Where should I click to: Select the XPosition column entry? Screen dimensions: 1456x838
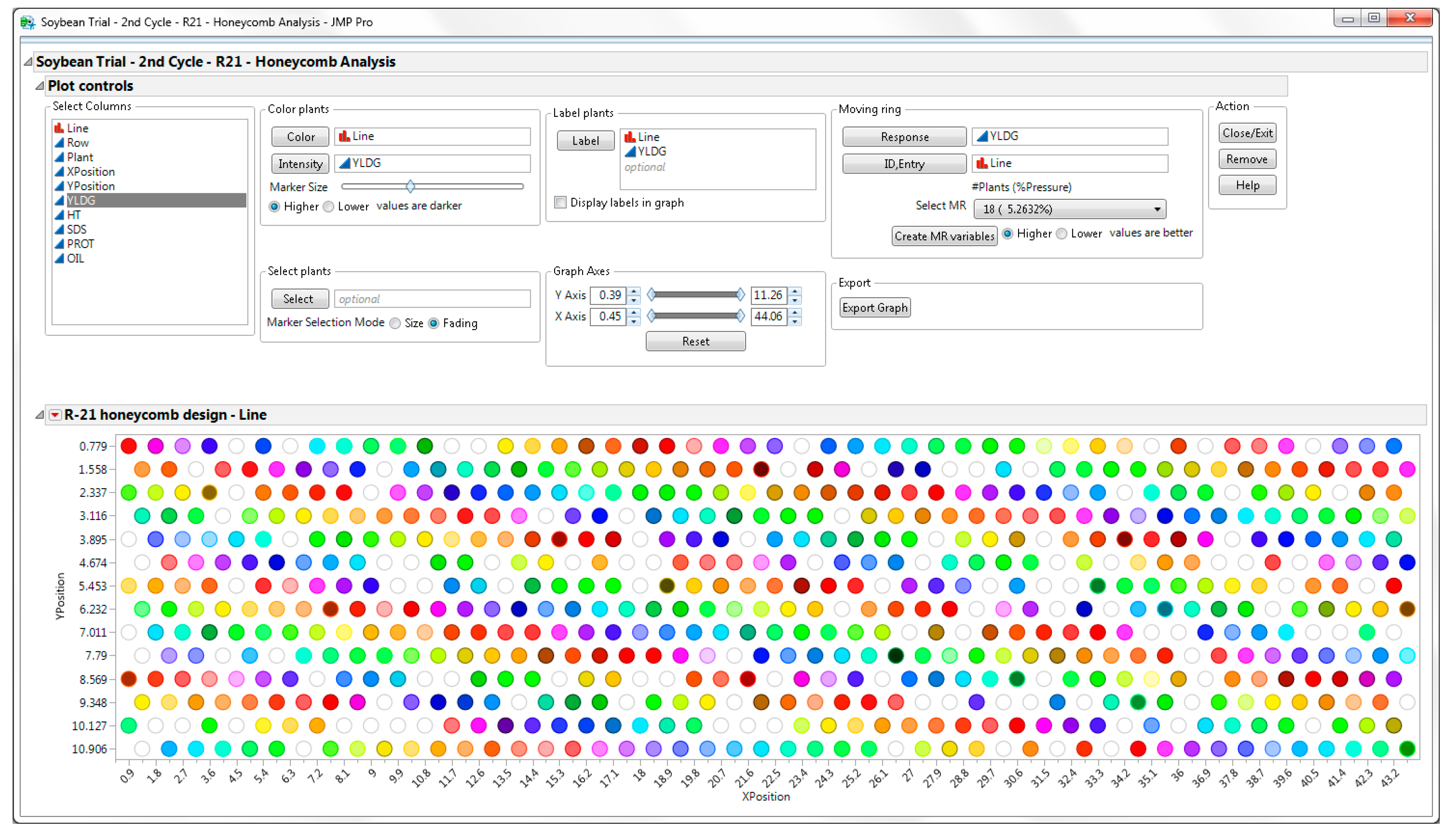coord(90,171)
